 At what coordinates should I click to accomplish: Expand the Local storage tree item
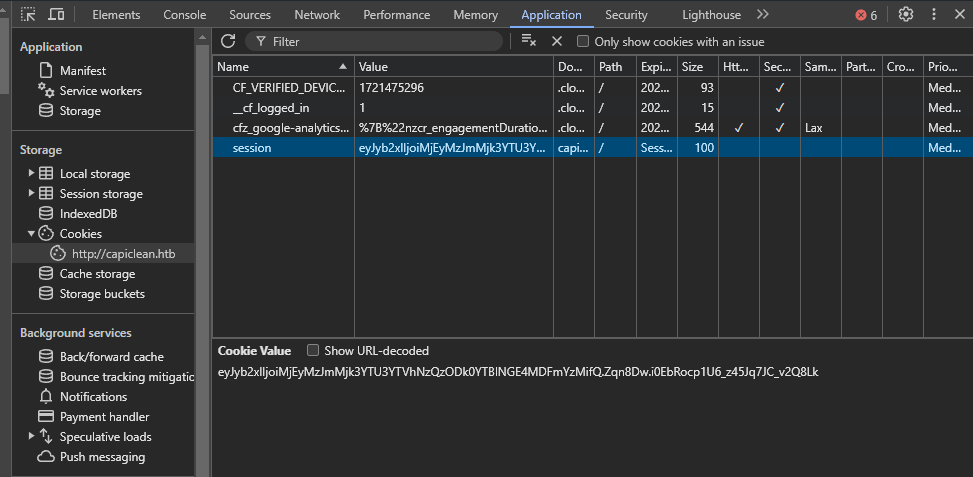(32, 174)
